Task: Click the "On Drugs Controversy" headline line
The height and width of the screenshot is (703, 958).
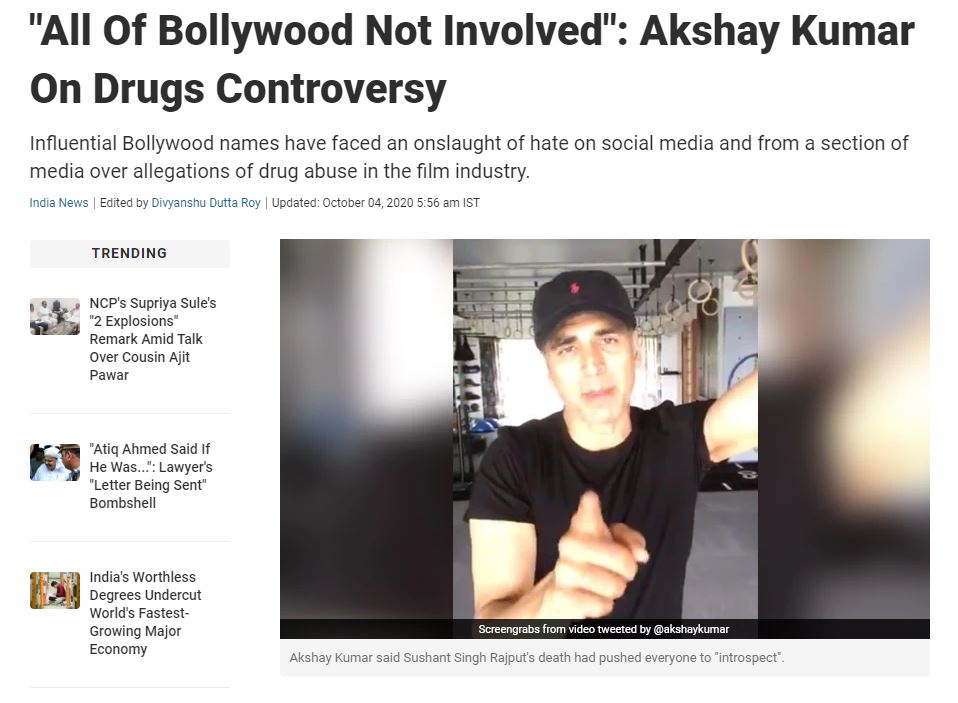Action: click(238, 89)
